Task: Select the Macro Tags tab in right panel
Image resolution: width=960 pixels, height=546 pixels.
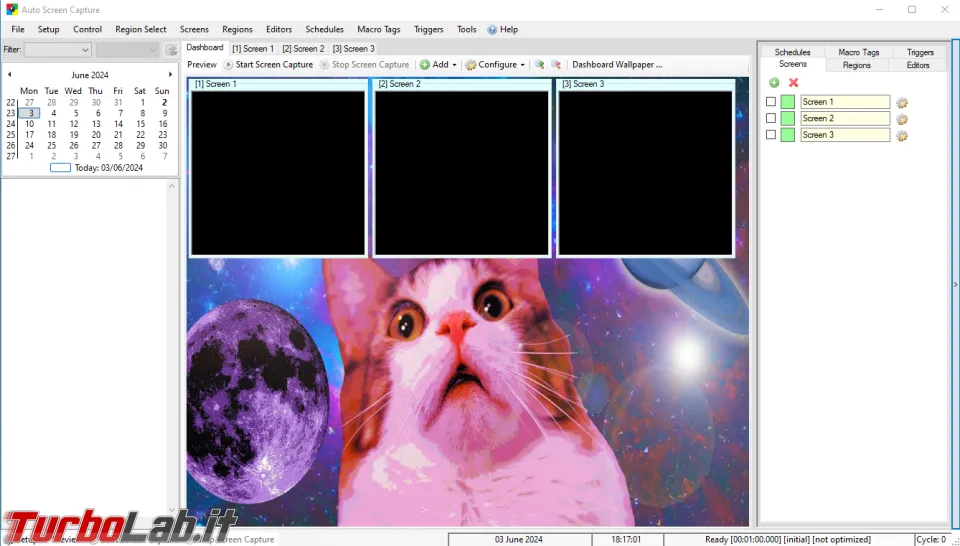Action: tap(858, 52)
